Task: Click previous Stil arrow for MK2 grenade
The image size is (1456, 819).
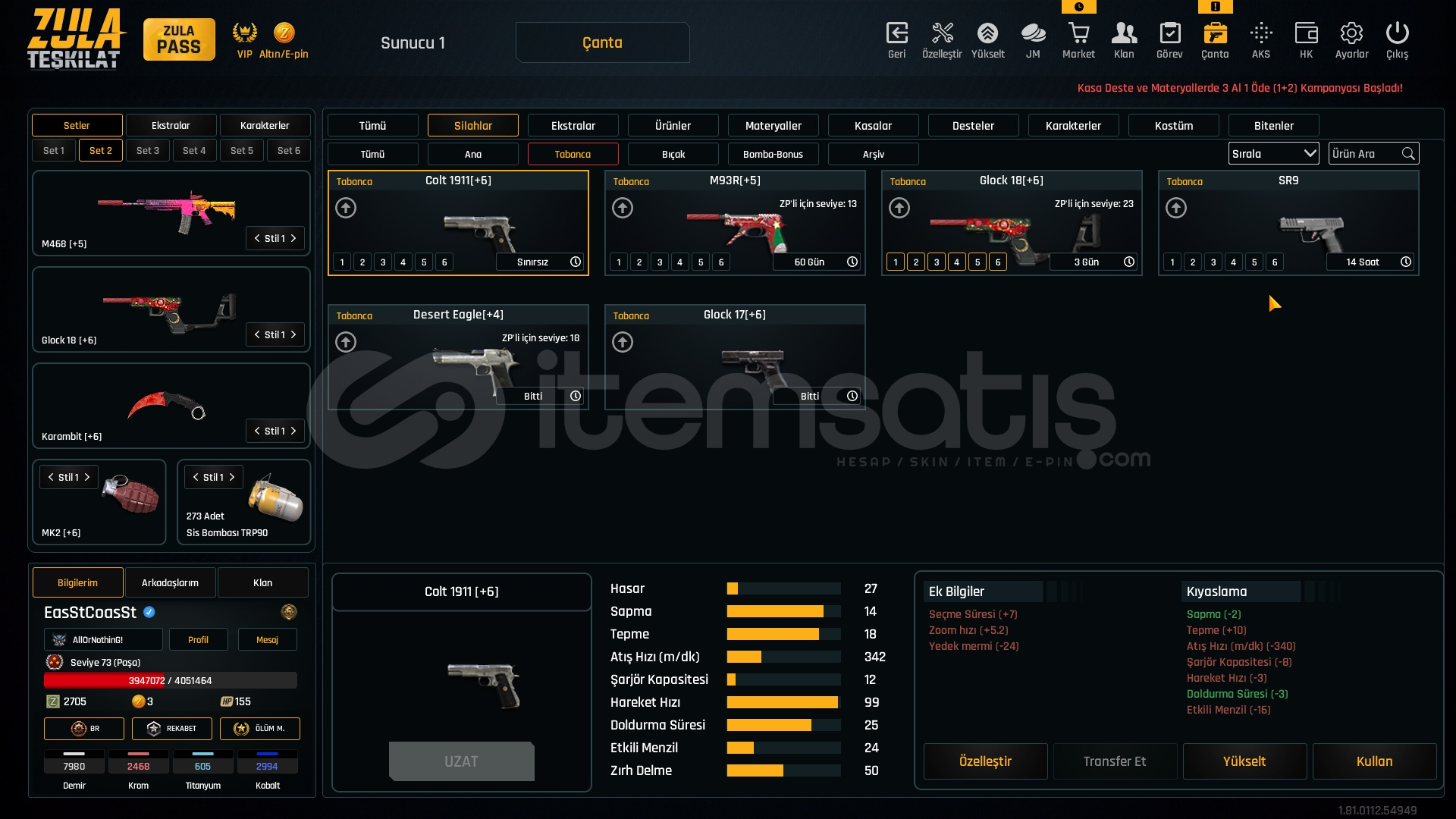Action: [x=51, y=477]
